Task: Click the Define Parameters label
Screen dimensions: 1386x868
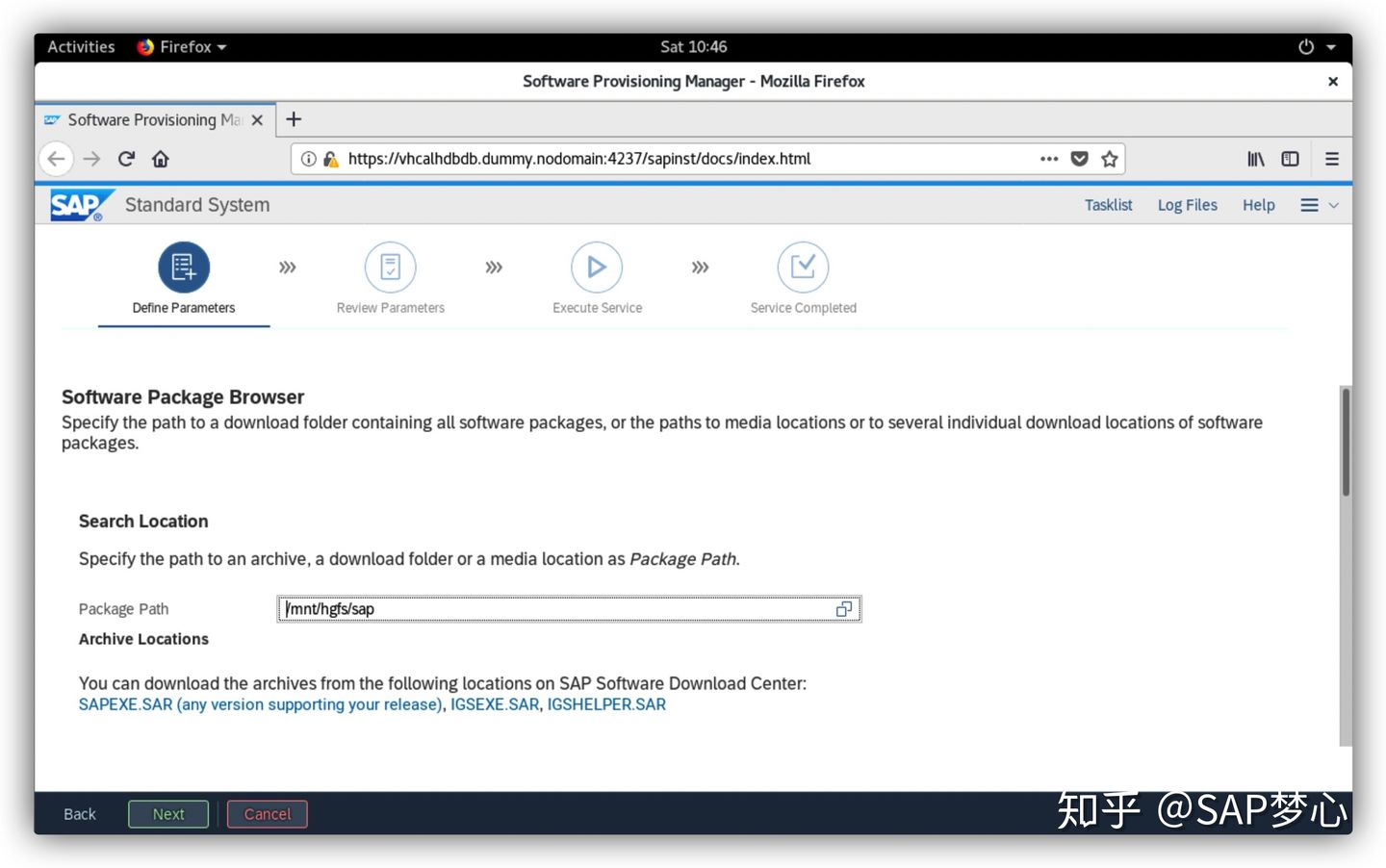Action: (x=184, y=308)
